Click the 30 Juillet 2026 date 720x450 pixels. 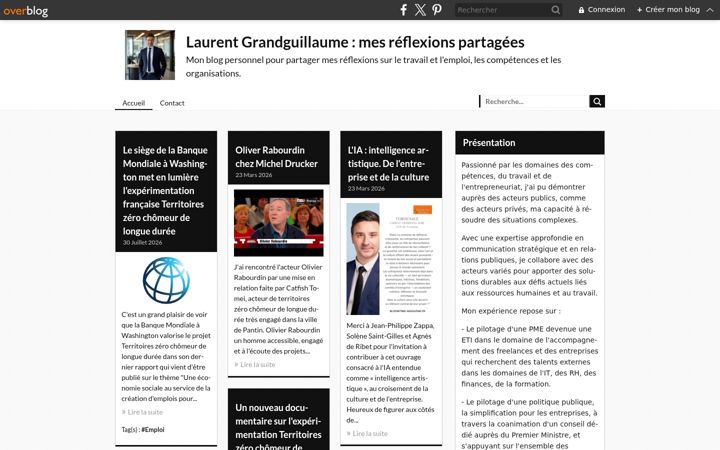pyautogui.click(x=142, y=242)
